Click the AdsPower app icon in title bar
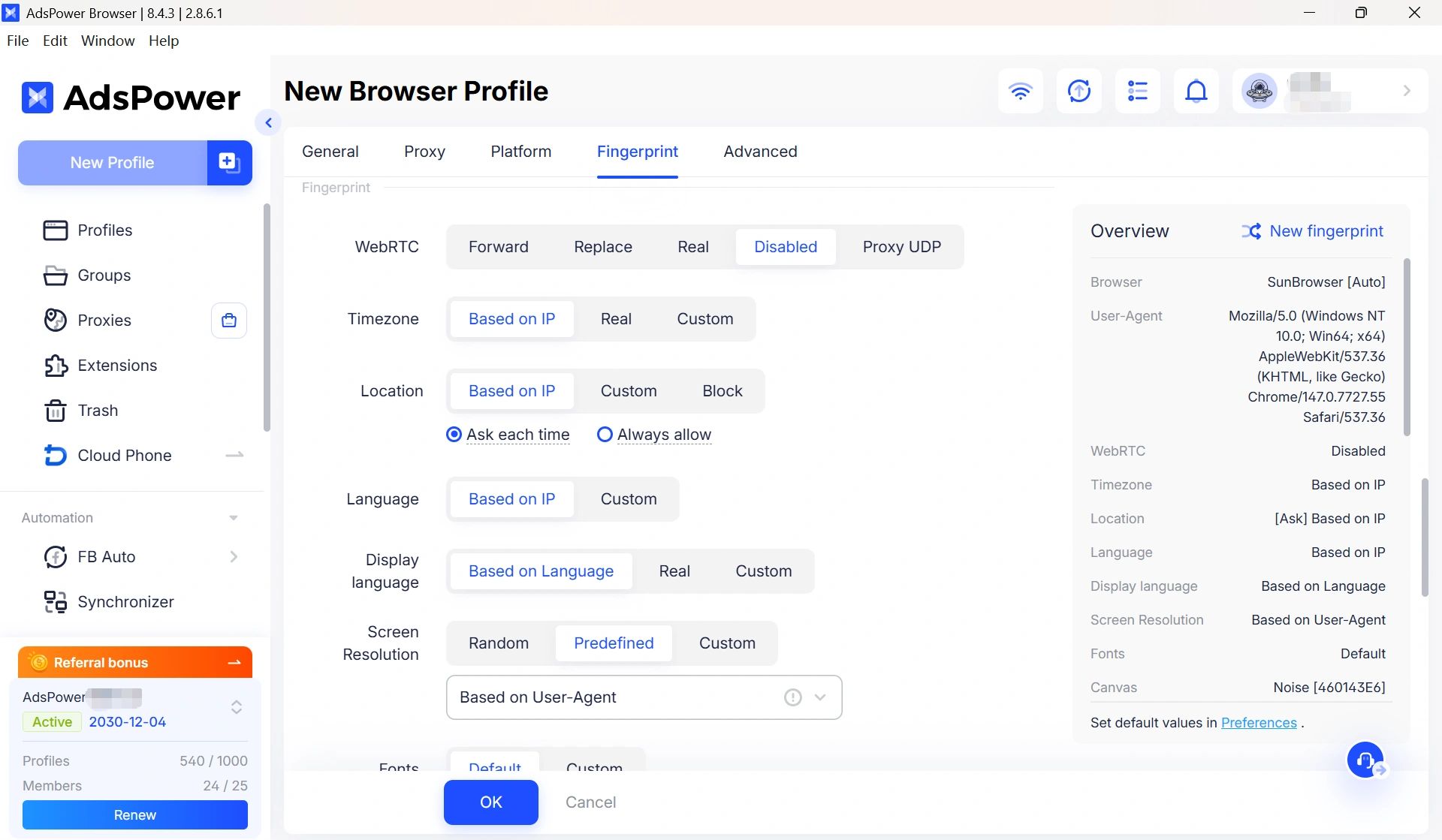This screenshot has width=1442, height=840. point(11,13)
